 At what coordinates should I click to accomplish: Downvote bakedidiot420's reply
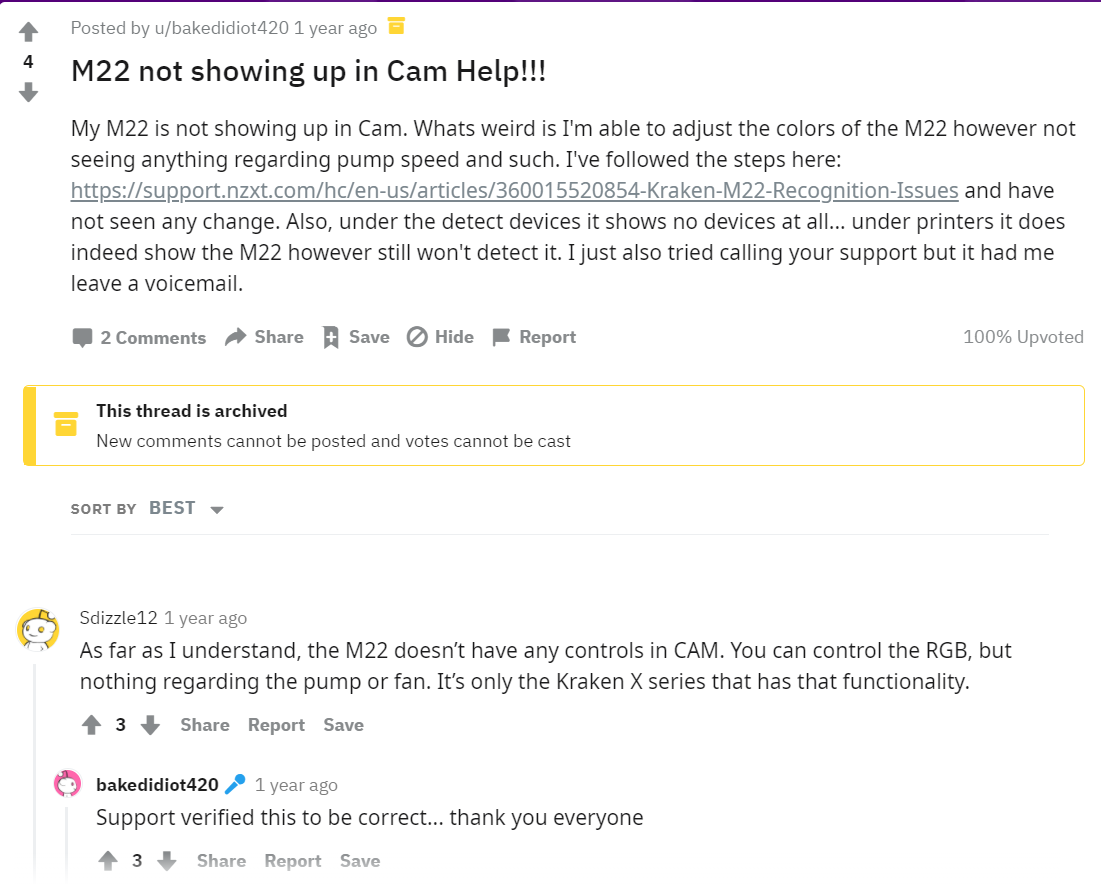pos(167,861)
